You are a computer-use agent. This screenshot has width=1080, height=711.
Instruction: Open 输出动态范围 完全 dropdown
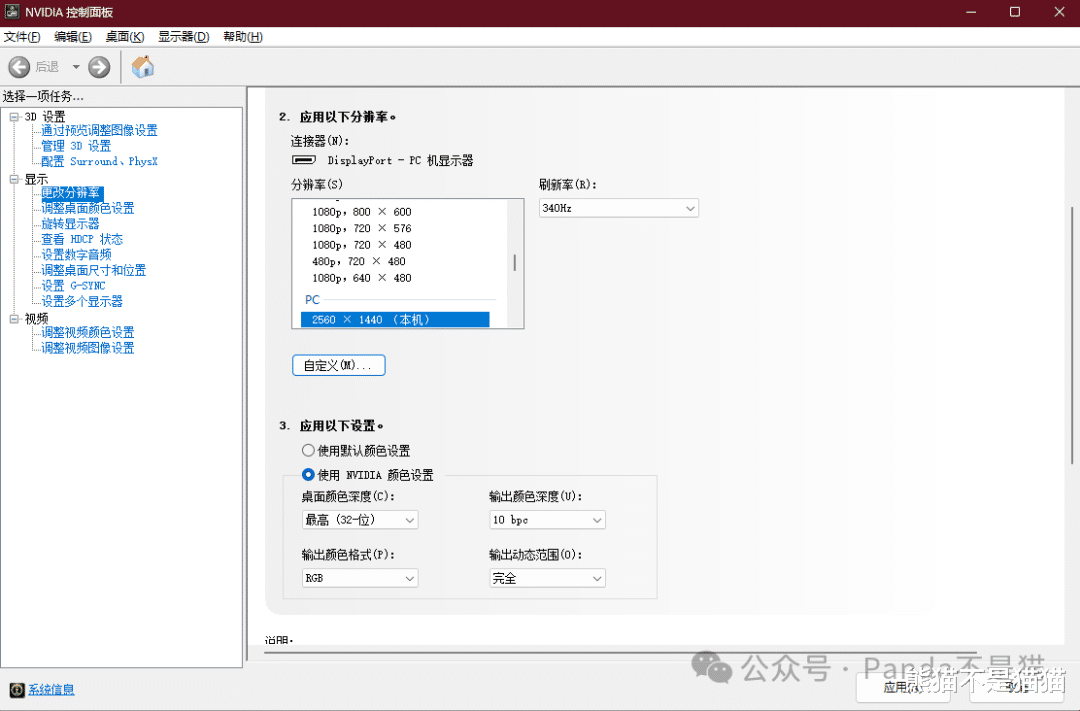pyautogui.click(x=547, y=579)
